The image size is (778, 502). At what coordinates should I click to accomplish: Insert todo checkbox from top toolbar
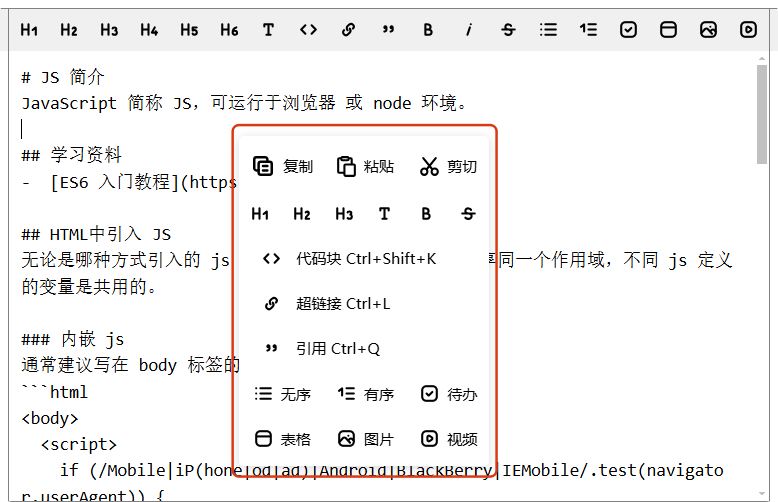click(628, 30)
